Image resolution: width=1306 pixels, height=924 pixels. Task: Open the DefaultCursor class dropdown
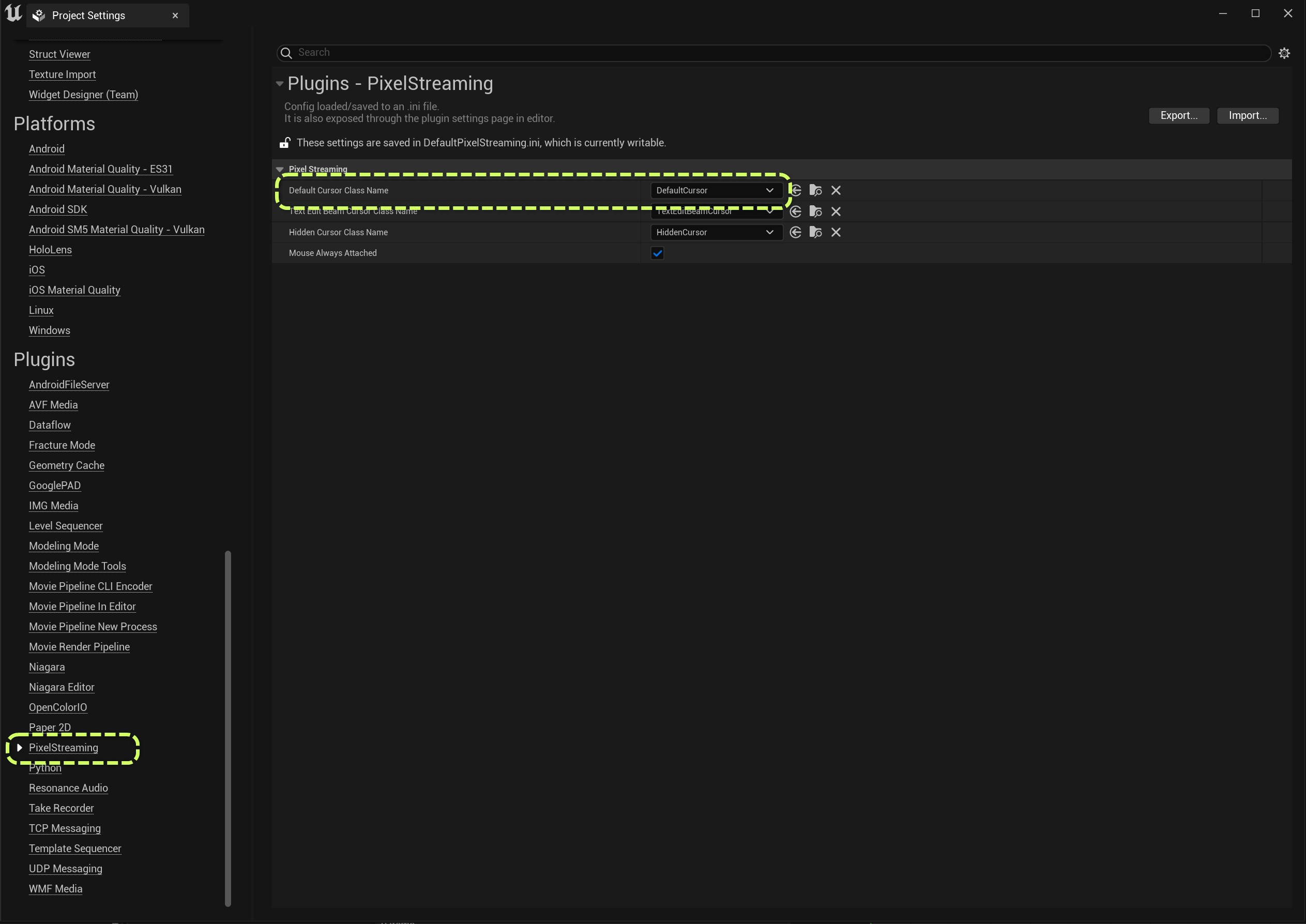click(x=716, y=191)
